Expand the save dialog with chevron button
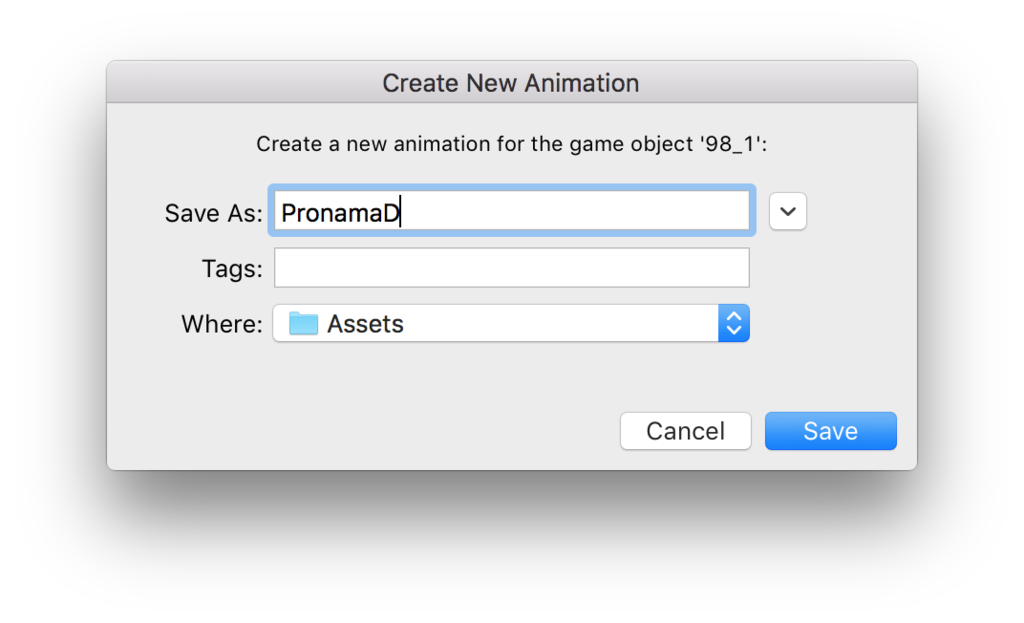 point(788,211)
